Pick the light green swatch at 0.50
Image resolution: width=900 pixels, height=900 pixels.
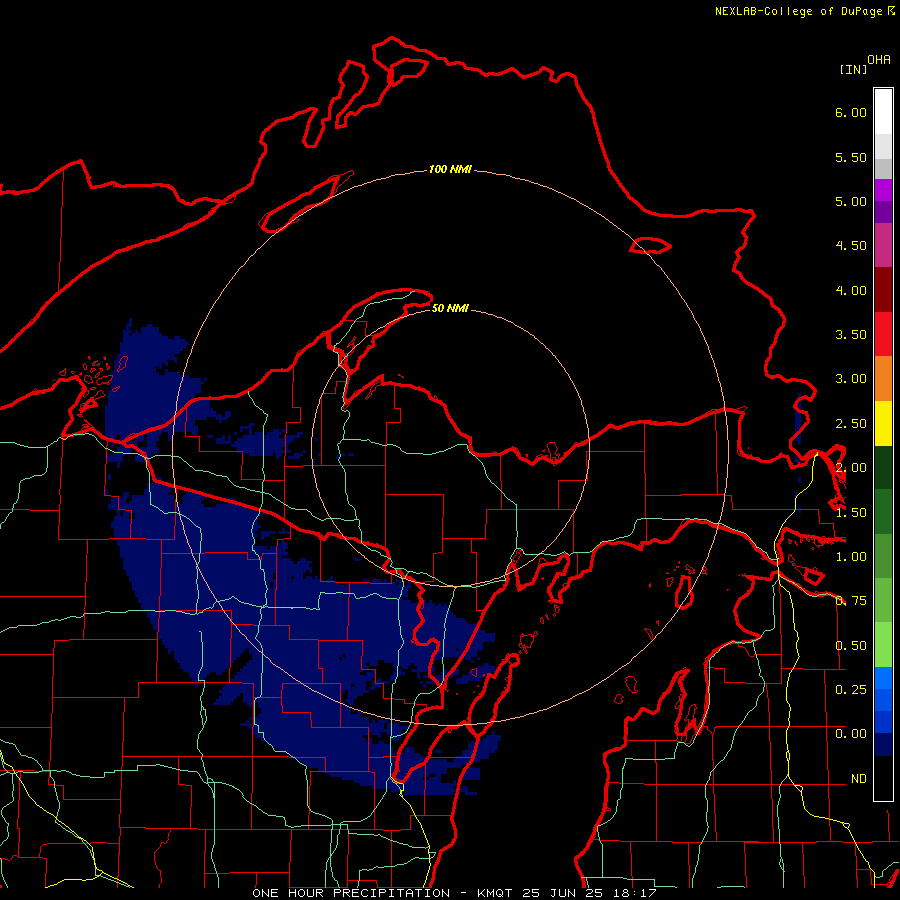pos(883,645)
